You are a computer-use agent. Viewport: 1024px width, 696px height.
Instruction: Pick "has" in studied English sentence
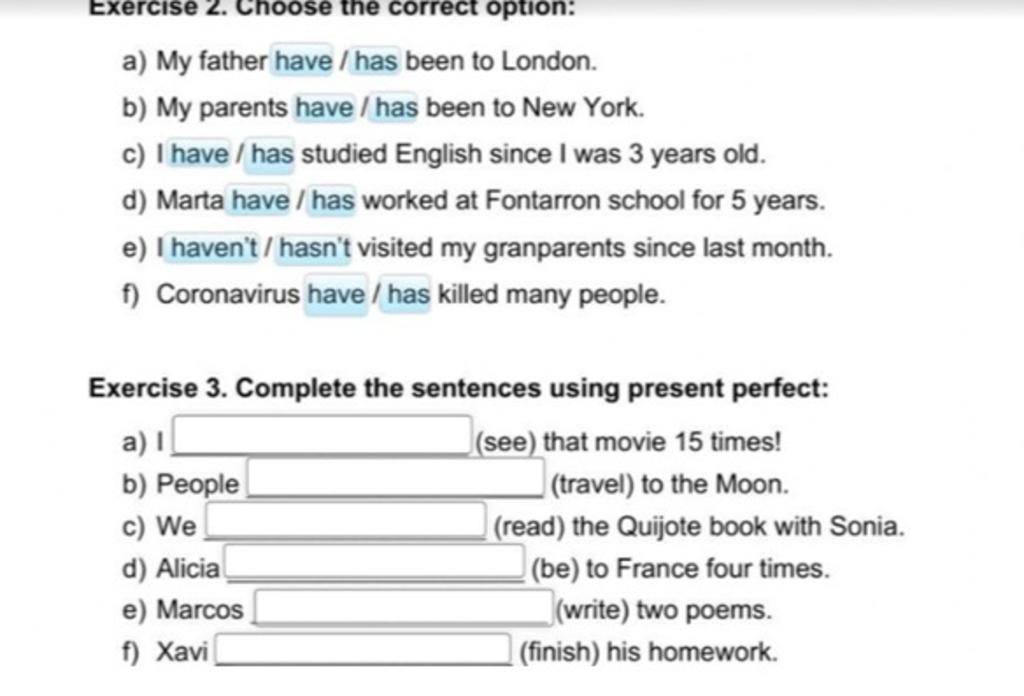(x=271, y=155)
